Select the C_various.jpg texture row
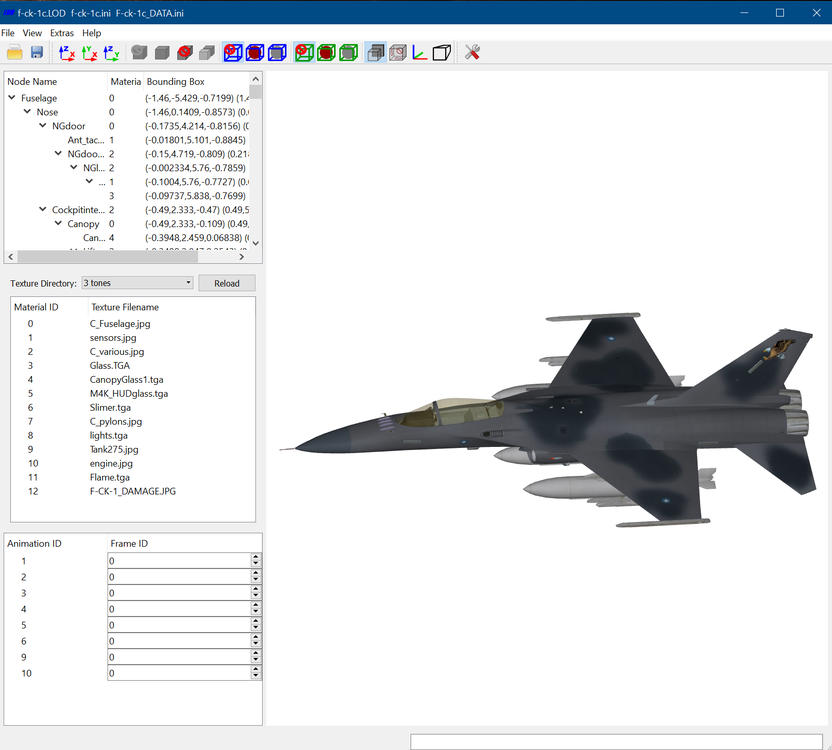The width and height of the screenshot is (832, 750). point(133,351)
